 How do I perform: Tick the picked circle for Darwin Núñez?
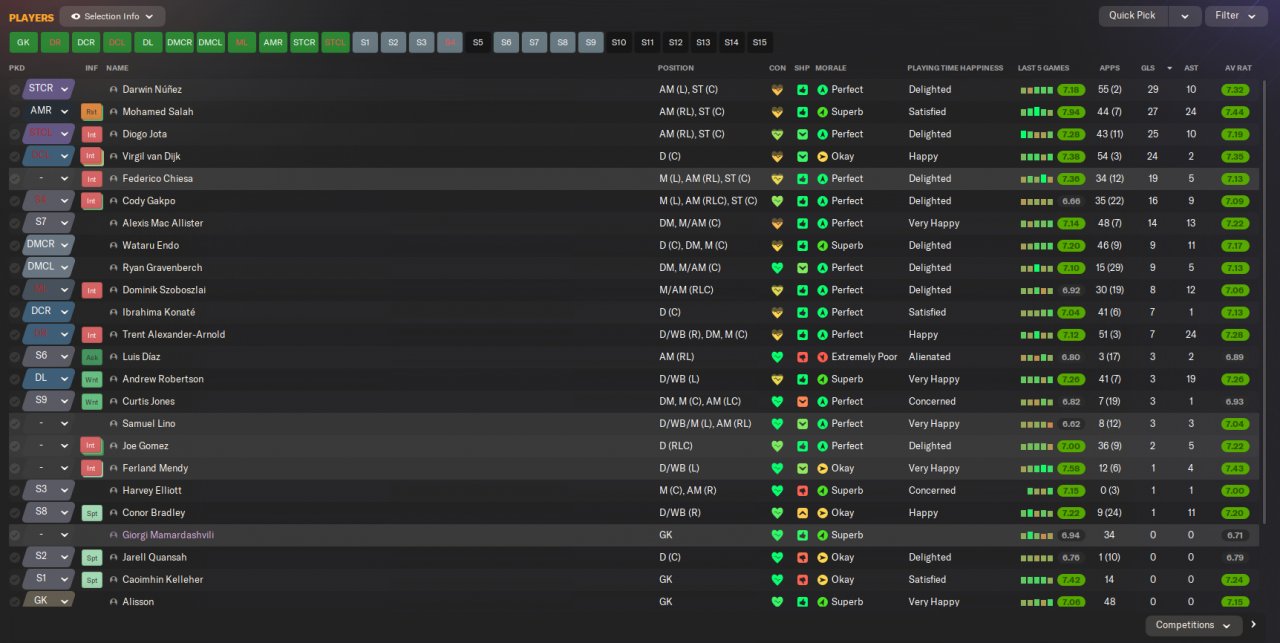15,90
